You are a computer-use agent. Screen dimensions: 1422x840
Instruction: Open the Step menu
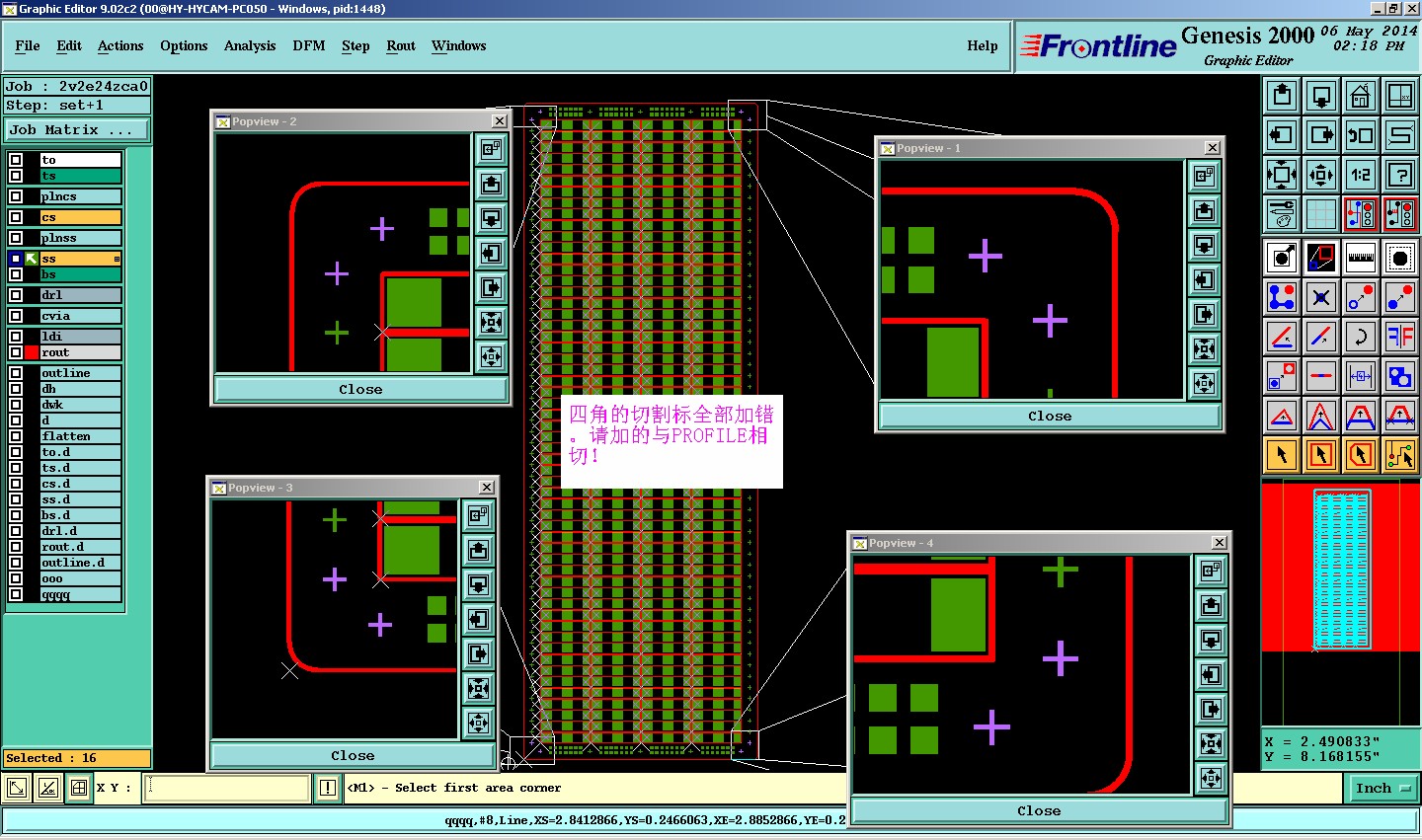coord(355,45)
